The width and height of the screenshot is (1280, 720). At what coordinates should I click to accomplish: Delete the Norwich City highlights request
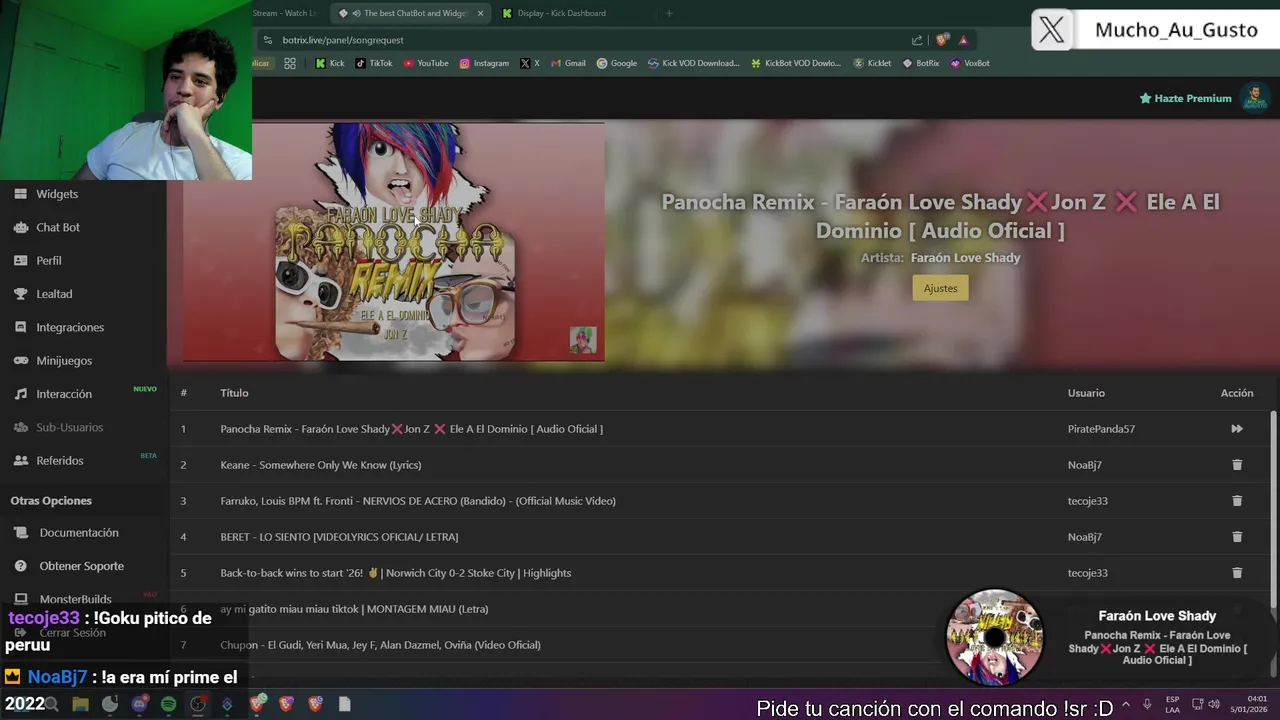point(1237,573)
